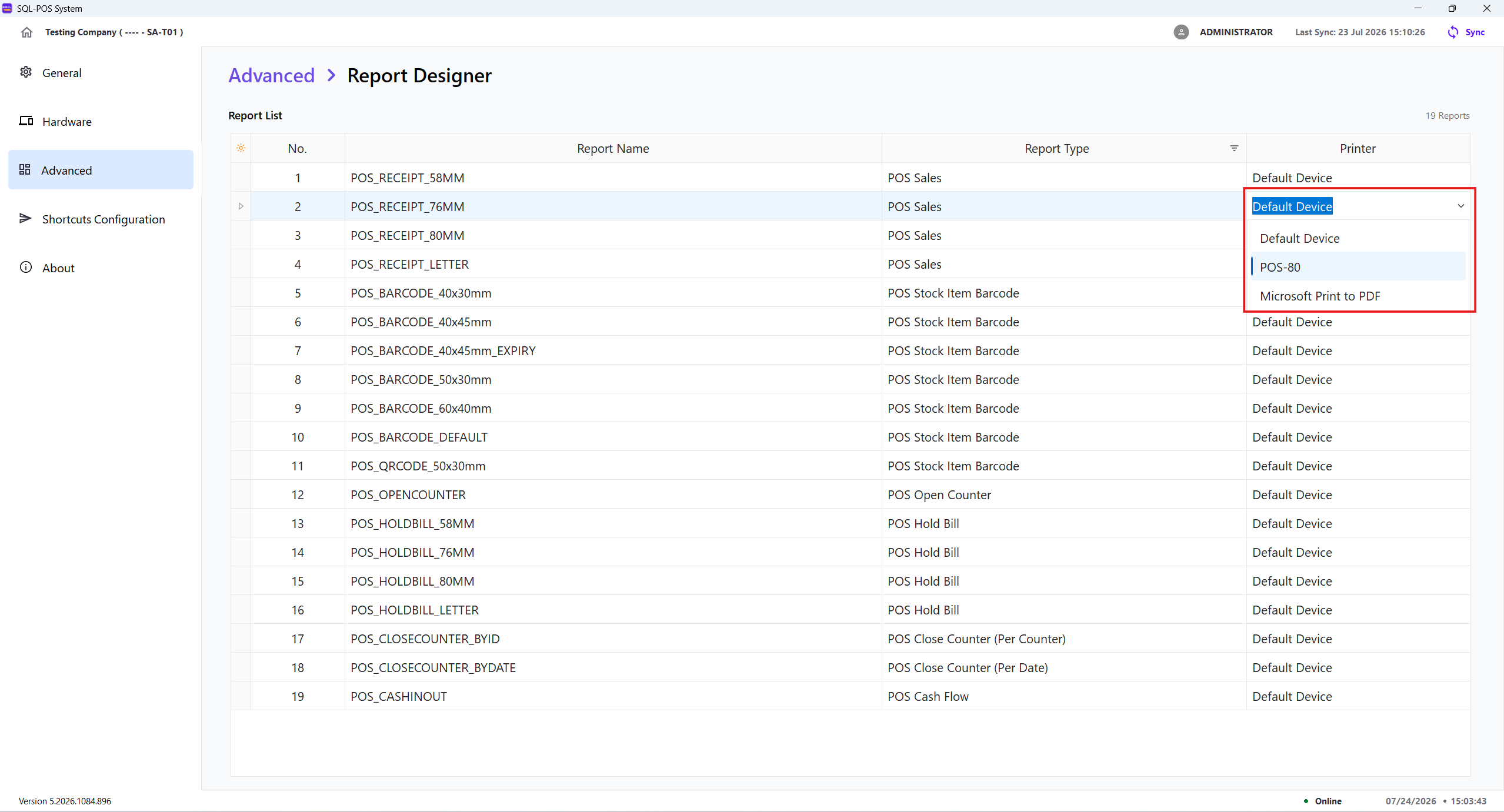The width and height of the screenshot is (1504, 812).
Task: Click the Last Sync timestamp text
Action: coord(1360,32)
